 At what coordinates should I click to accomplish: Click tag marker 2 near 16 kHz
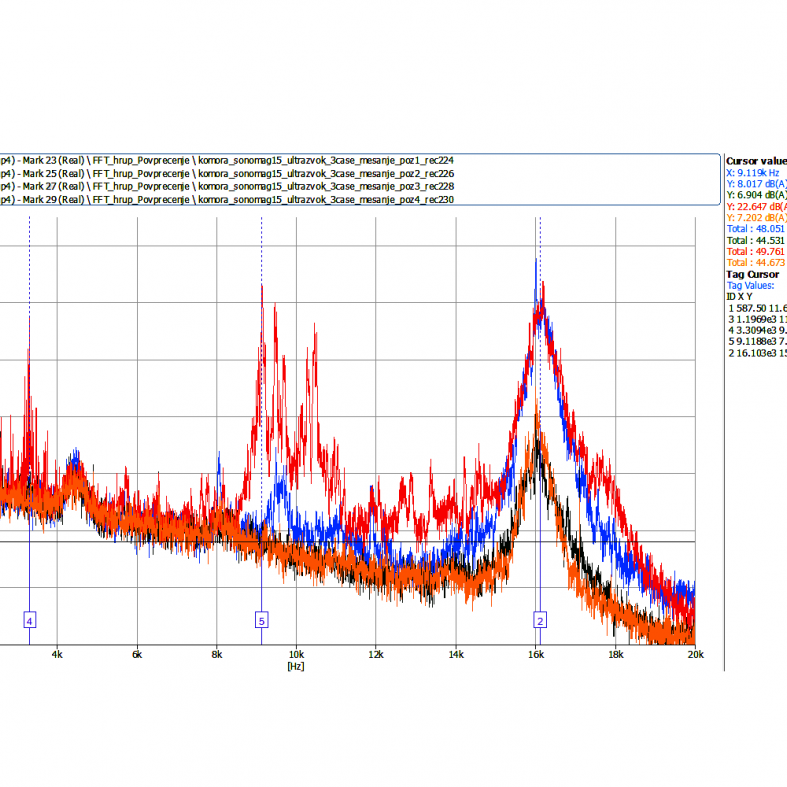point(540,621)
